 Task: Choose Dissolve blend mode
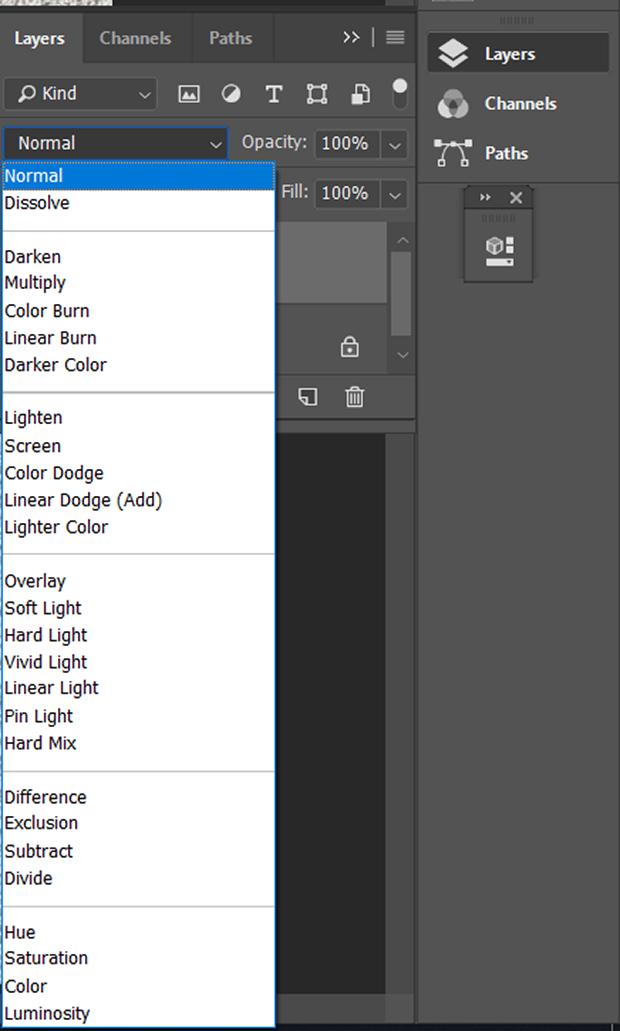139,203
